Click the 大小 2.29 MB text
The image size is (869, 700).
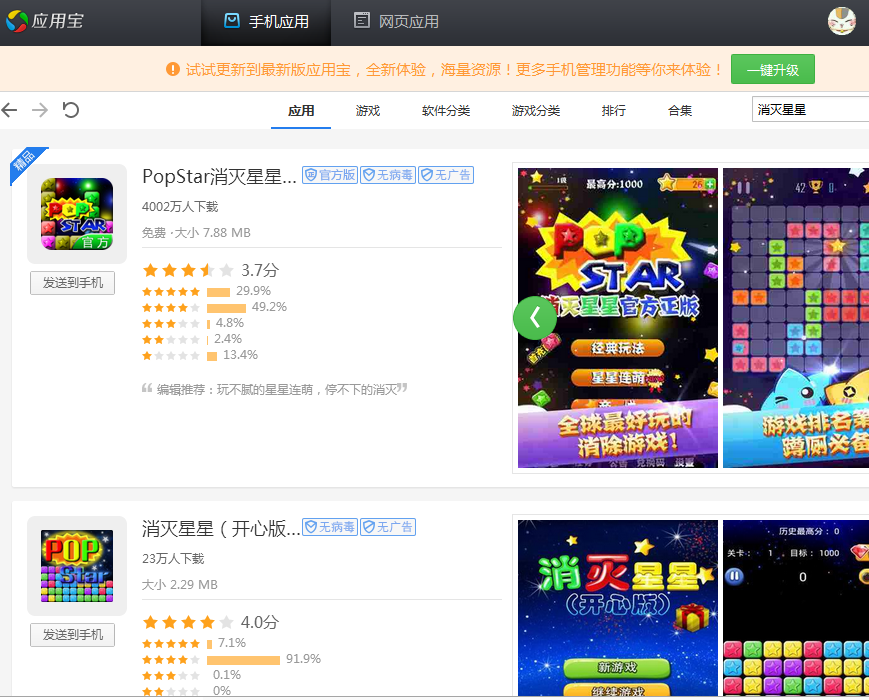coord(180,585)
